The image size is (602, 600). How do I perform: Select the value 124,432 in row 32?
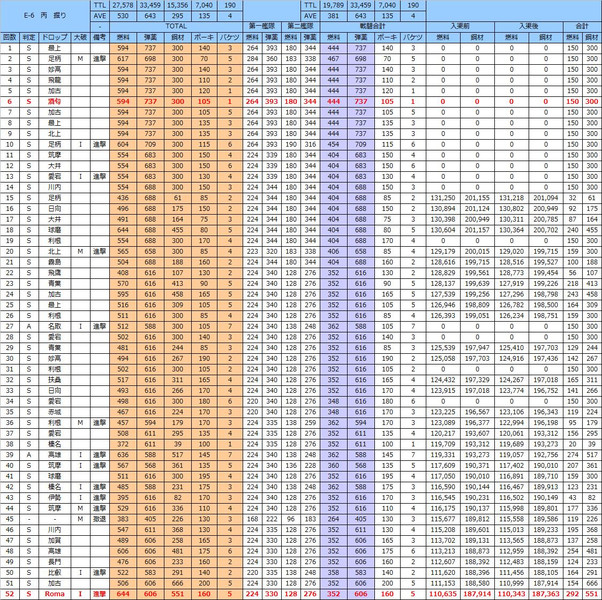point(443,380)
